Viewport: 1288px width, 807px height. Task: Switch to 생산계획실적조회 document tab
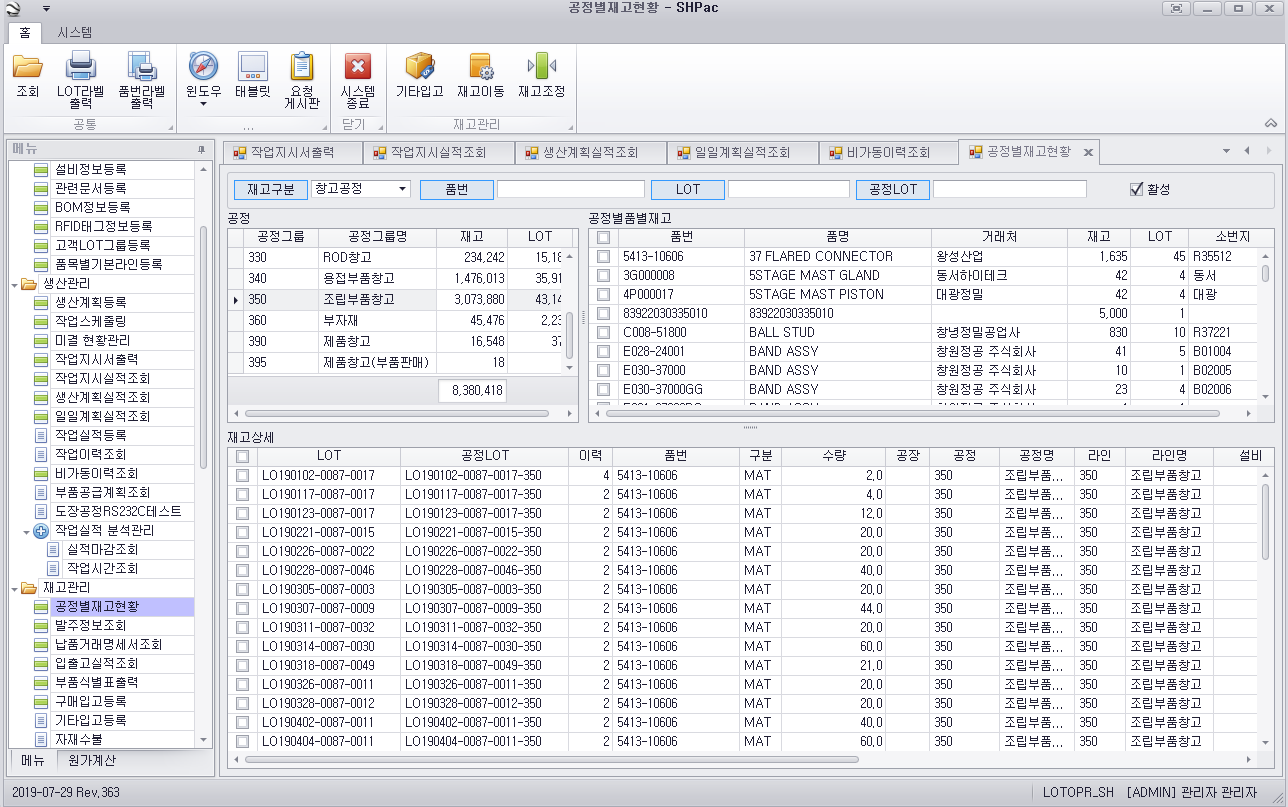[x=590, y=152]
